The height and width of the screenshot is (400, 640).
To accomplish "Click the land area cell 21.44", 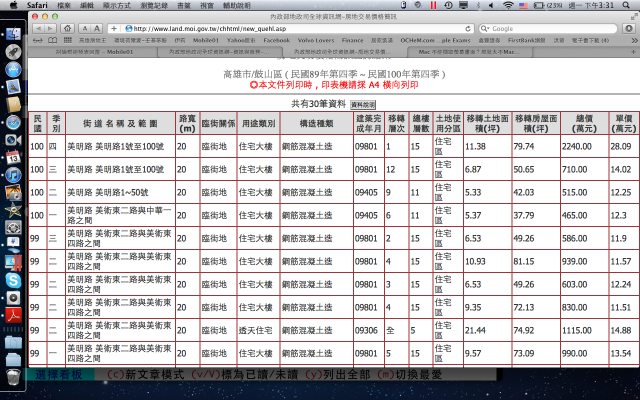I will coord(487,331).
